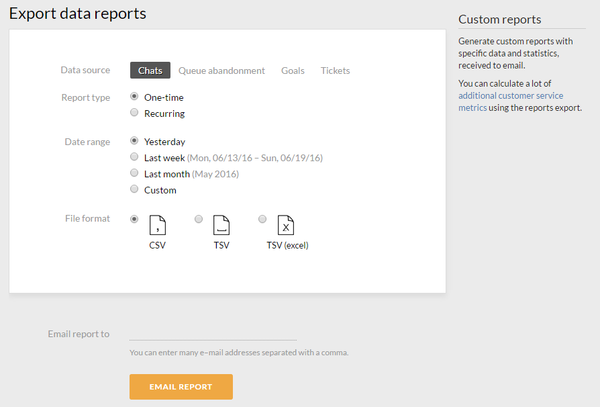The image size is (600, 407).
Task: Select the TSV format radio button
Action: 199,219
